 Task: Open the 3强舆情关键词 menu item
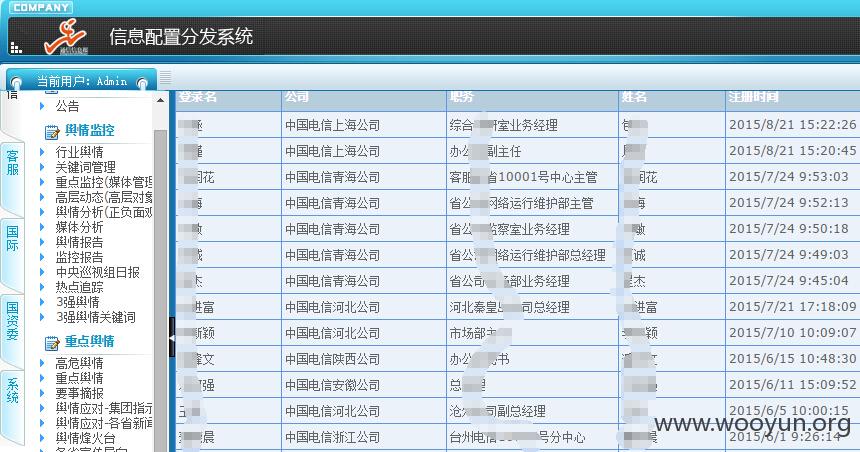point(95,318)
